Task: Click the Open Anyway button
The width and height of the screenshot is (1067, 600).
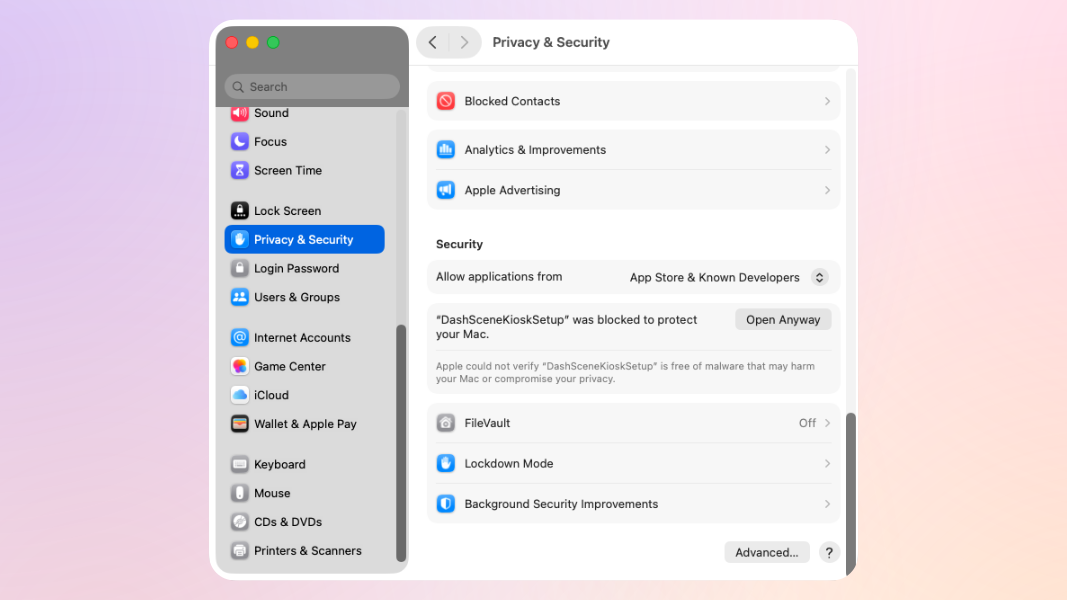Action: [x=783, y=320]
